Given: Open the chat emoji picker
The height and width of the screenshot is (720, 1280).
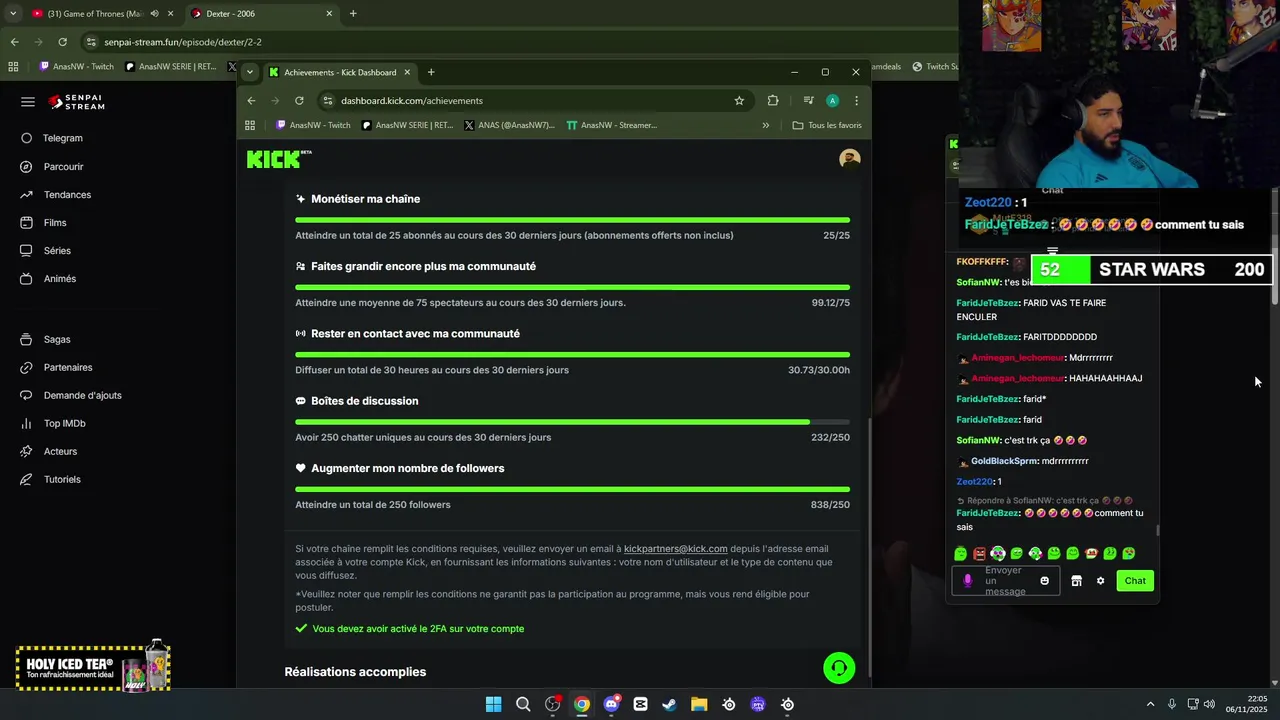Looking at the screenshot, I should 1045,581.
